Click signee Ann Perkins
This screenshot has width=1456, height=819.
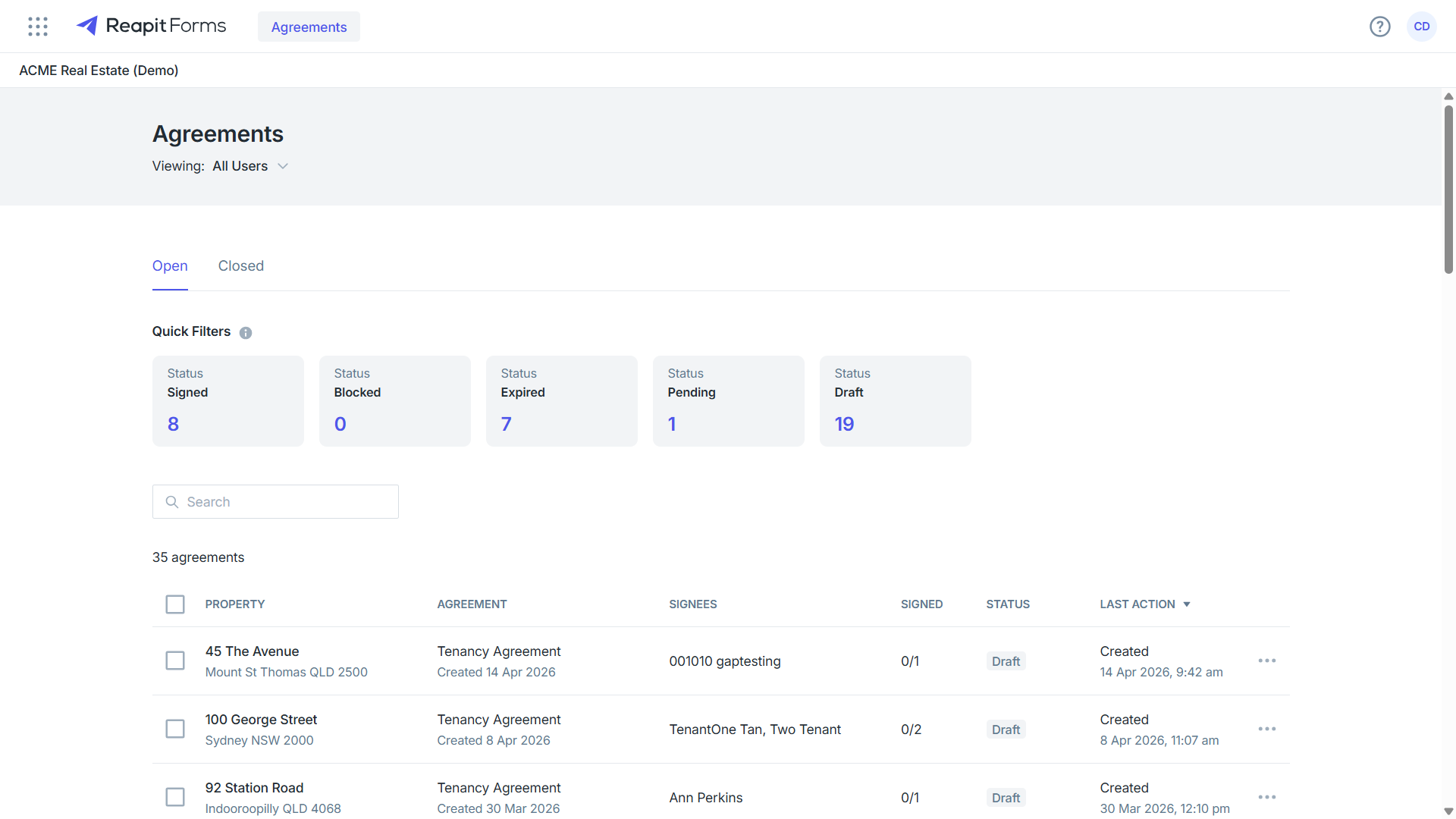[x=706, y=798]
